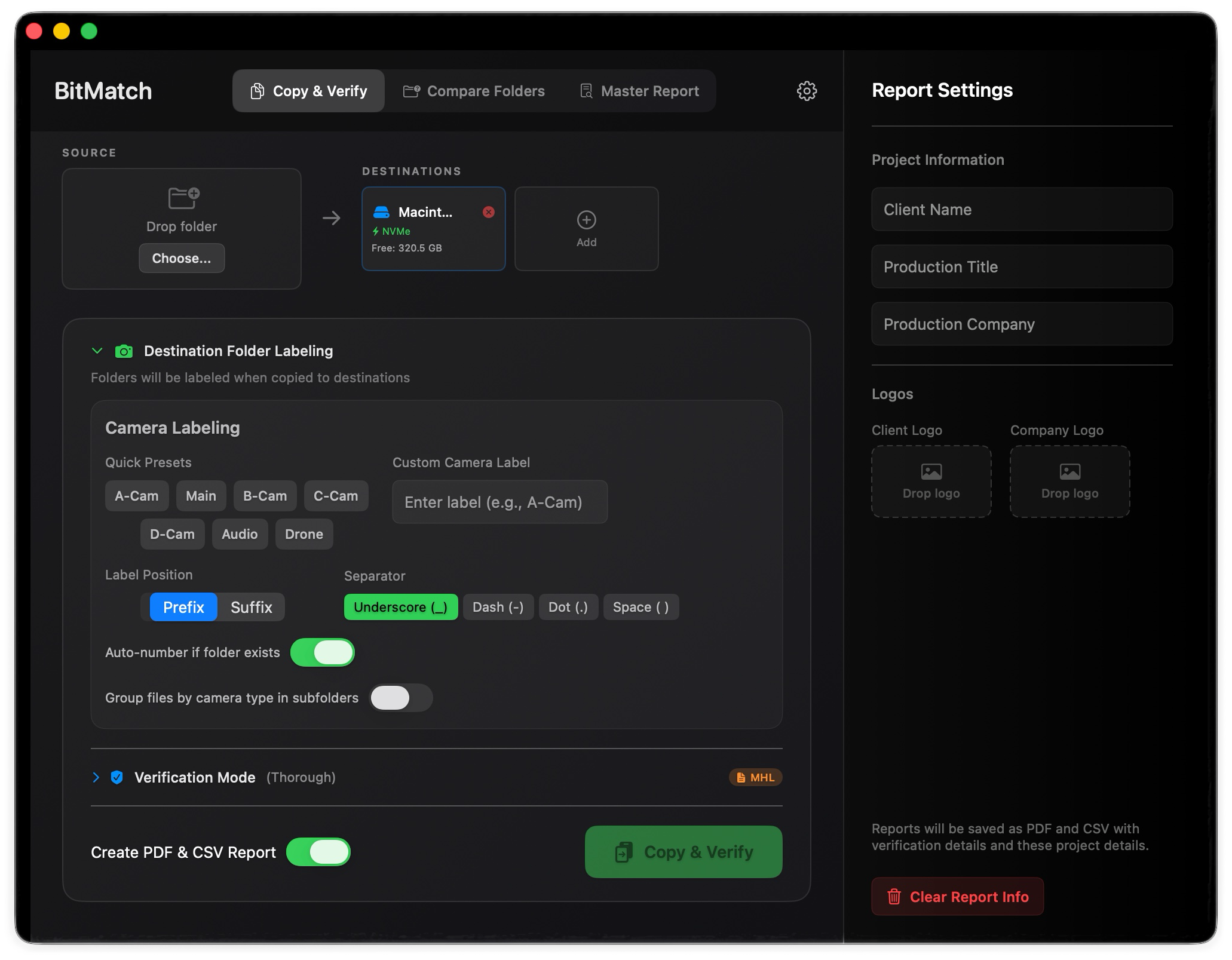The width and height of the screenshot is (1232, 960).
Task: Expand the Verification Mode section
Action: [x=96, y=777]
